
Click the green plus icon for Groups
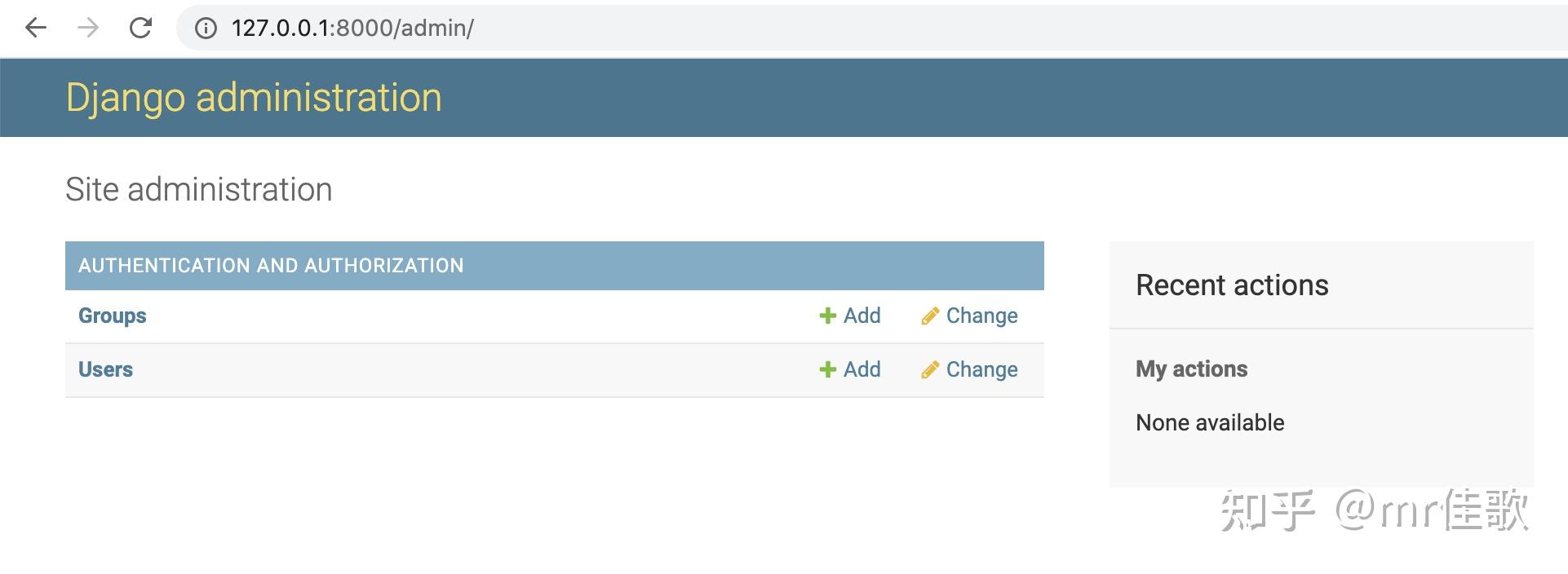(x=827, y=316)
